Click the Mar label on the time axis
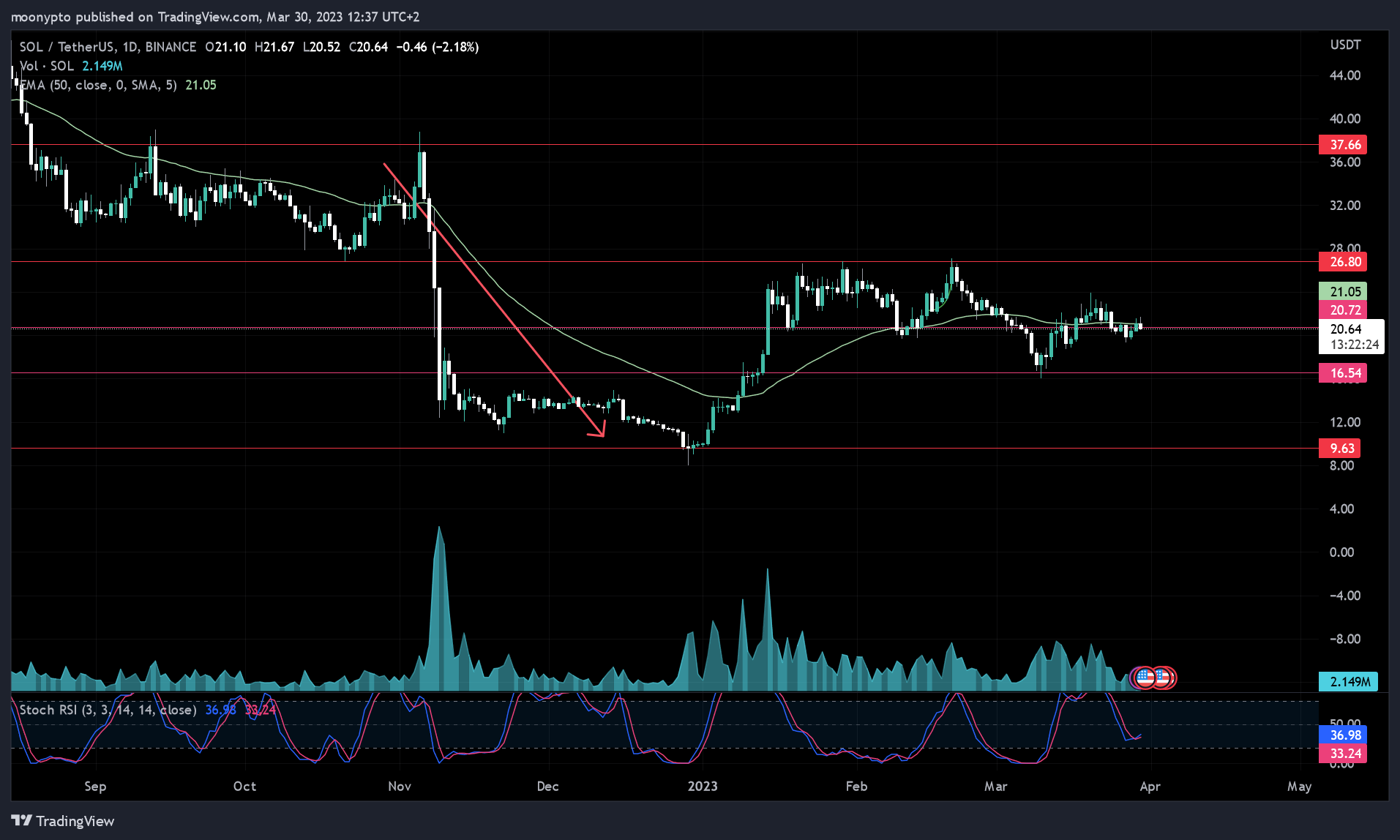The height and width of the screenshot is (840, 1400). (995, 787)
